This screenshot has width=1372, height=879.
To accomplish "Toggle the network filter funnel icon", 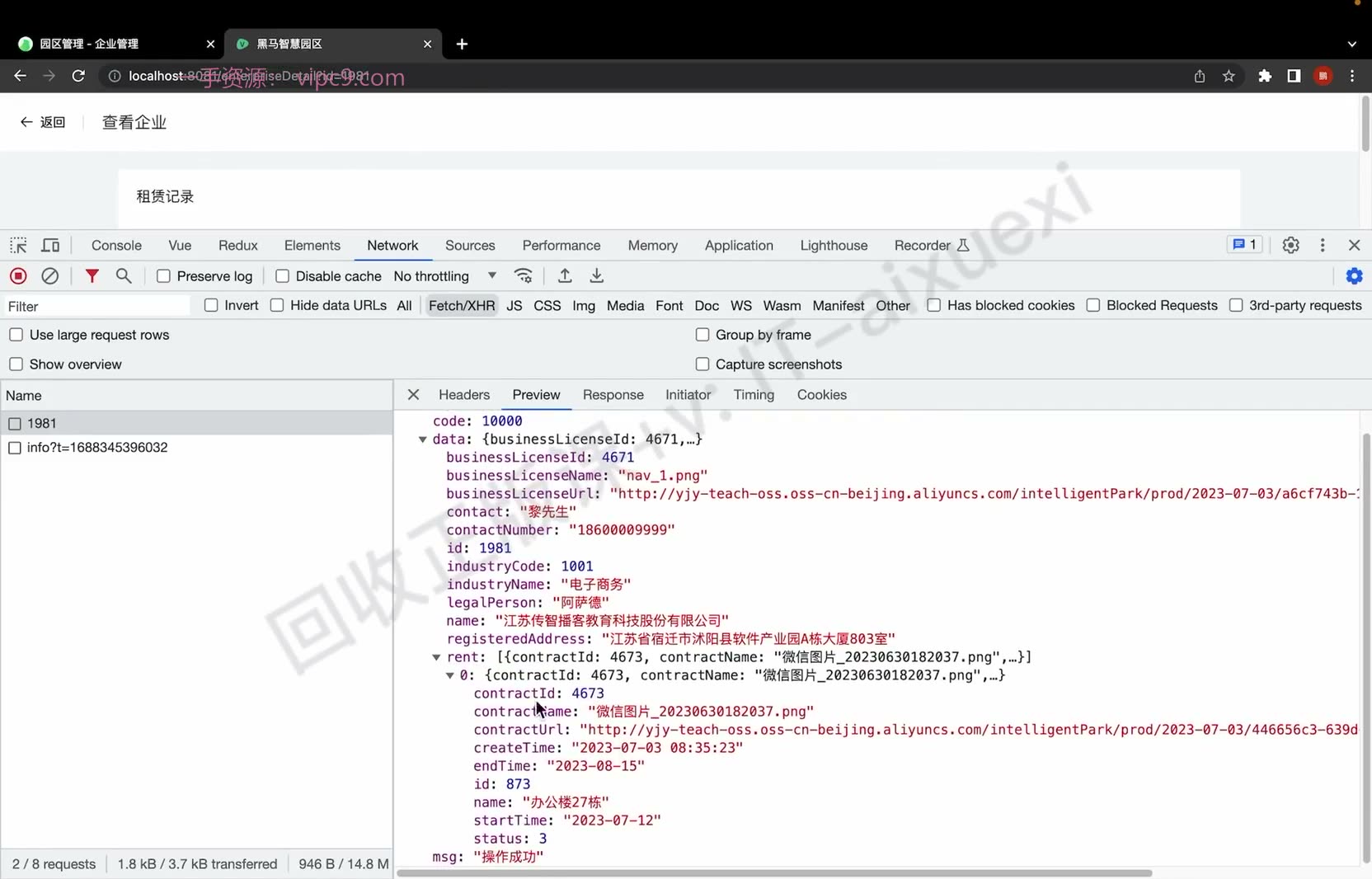I will click(92, 276).
